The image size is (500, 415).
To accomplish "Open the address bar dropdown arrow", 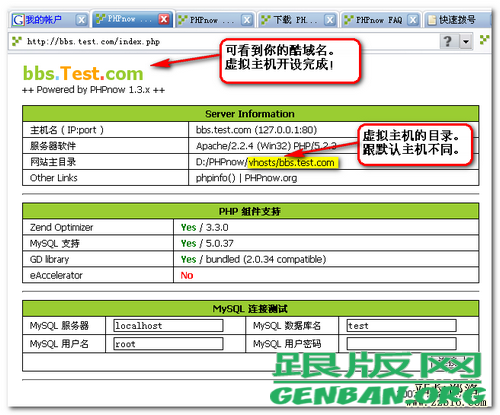I will [x=466, y=42].
